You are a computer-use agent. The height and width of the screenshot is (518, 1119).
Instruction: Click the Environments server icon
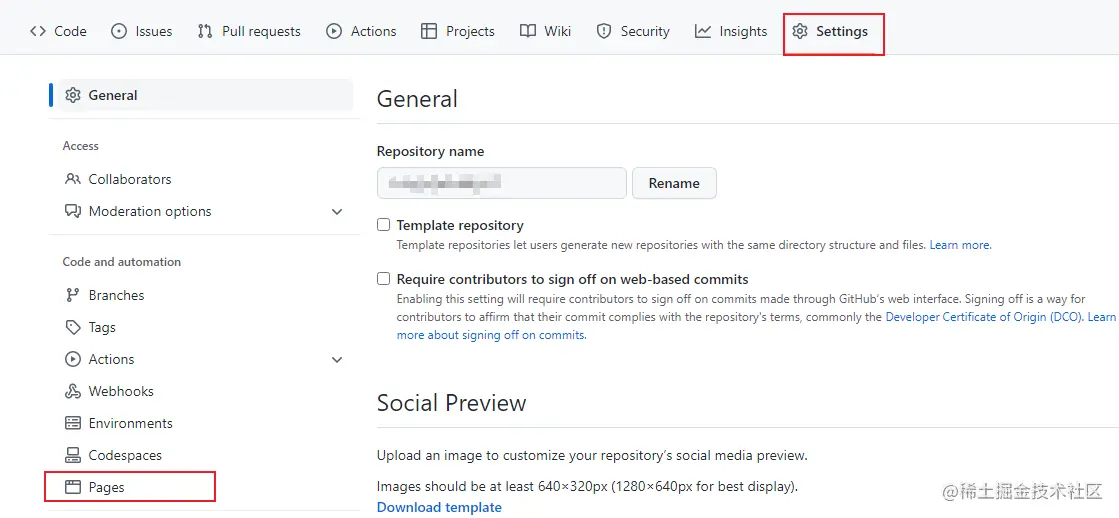[73, 423]
